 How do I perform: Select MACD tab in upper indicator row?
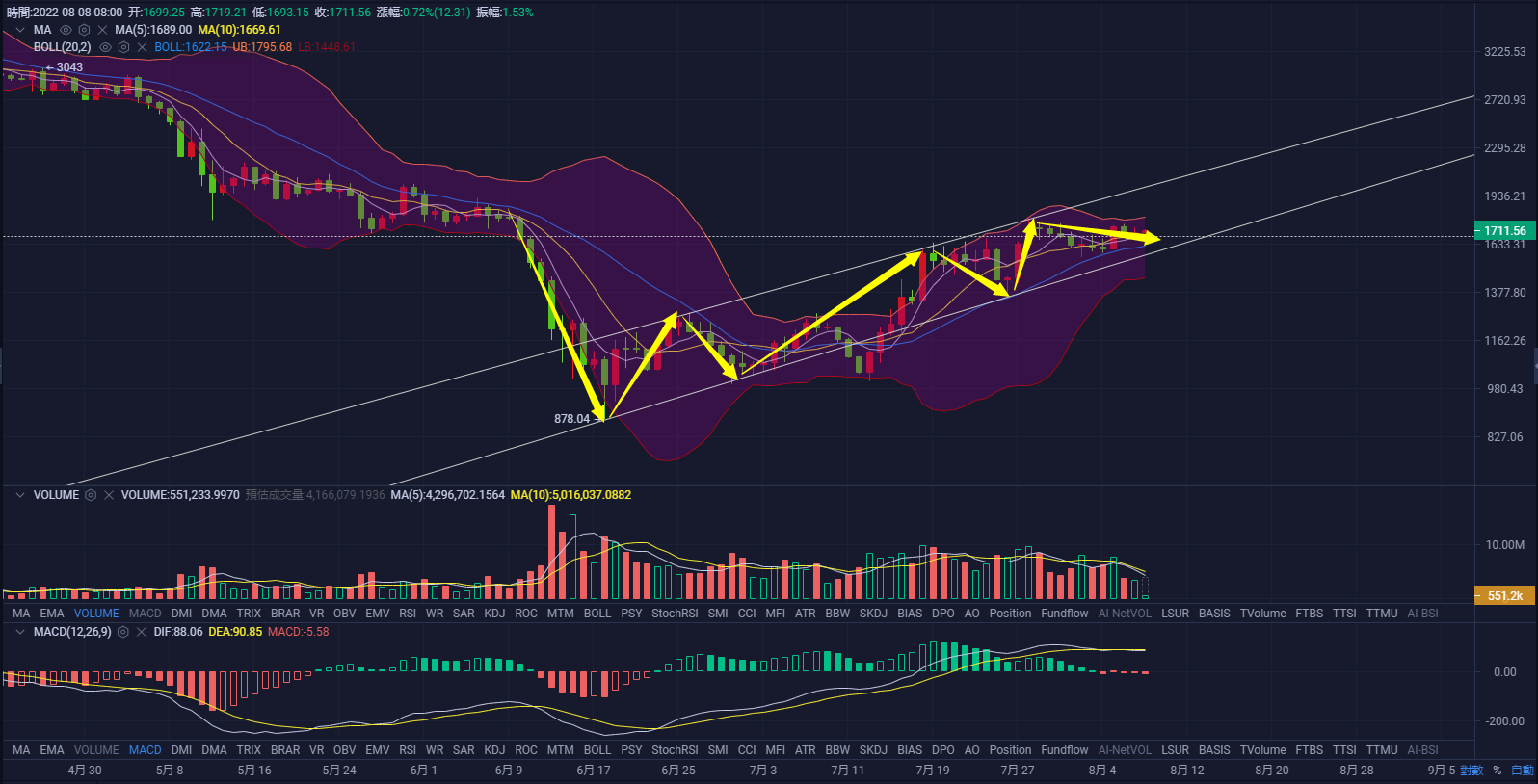146,614
